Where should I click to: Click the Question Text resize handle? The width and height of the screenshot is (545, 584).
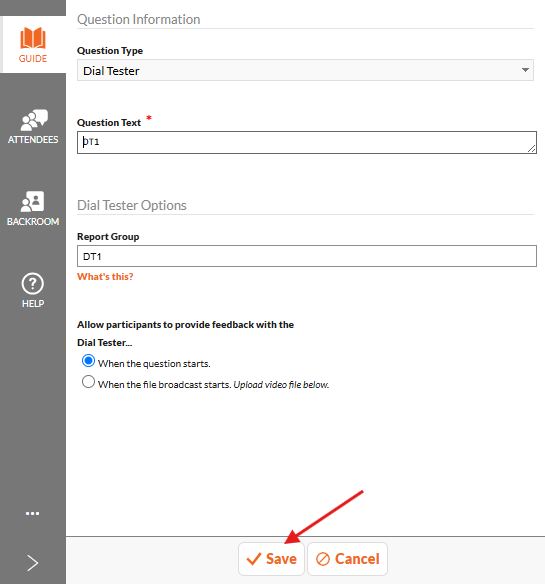click(x=532, y=149)
